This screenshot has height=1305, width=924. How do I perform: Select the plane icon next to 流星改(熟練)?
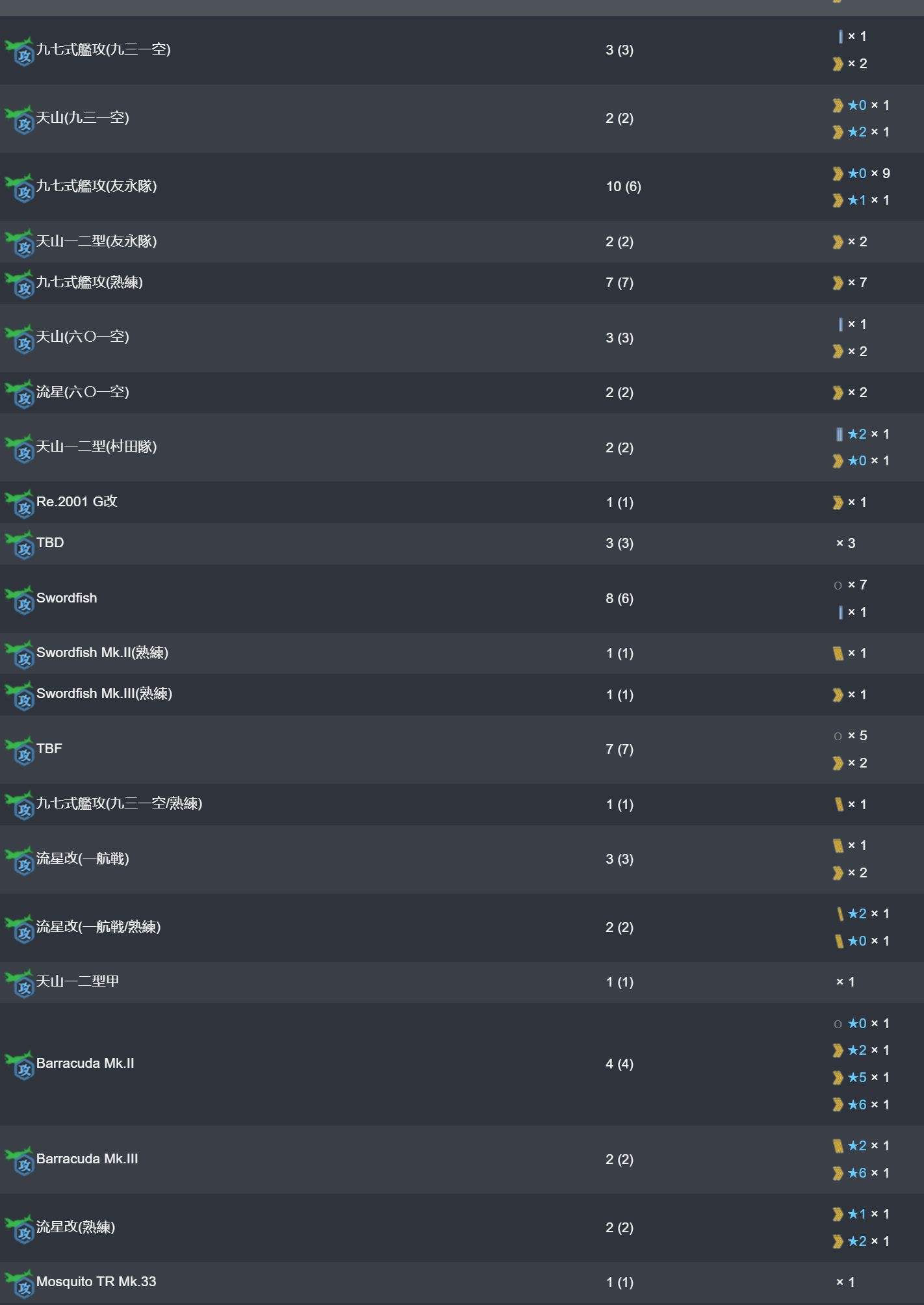pyautogui.click(x=19, y=1229)
